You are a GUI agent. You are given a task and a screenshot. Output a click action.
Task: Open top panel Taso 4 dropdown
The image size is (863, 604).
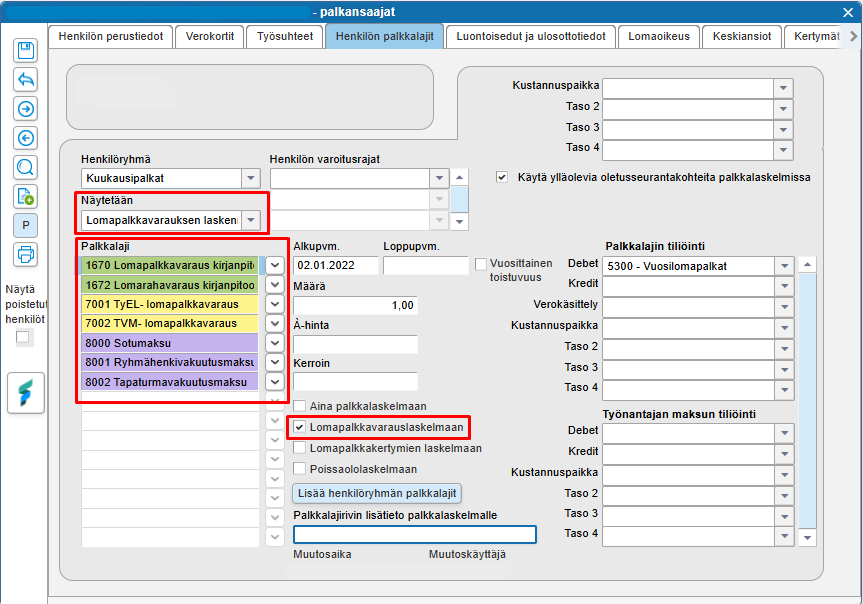[783, 150]
